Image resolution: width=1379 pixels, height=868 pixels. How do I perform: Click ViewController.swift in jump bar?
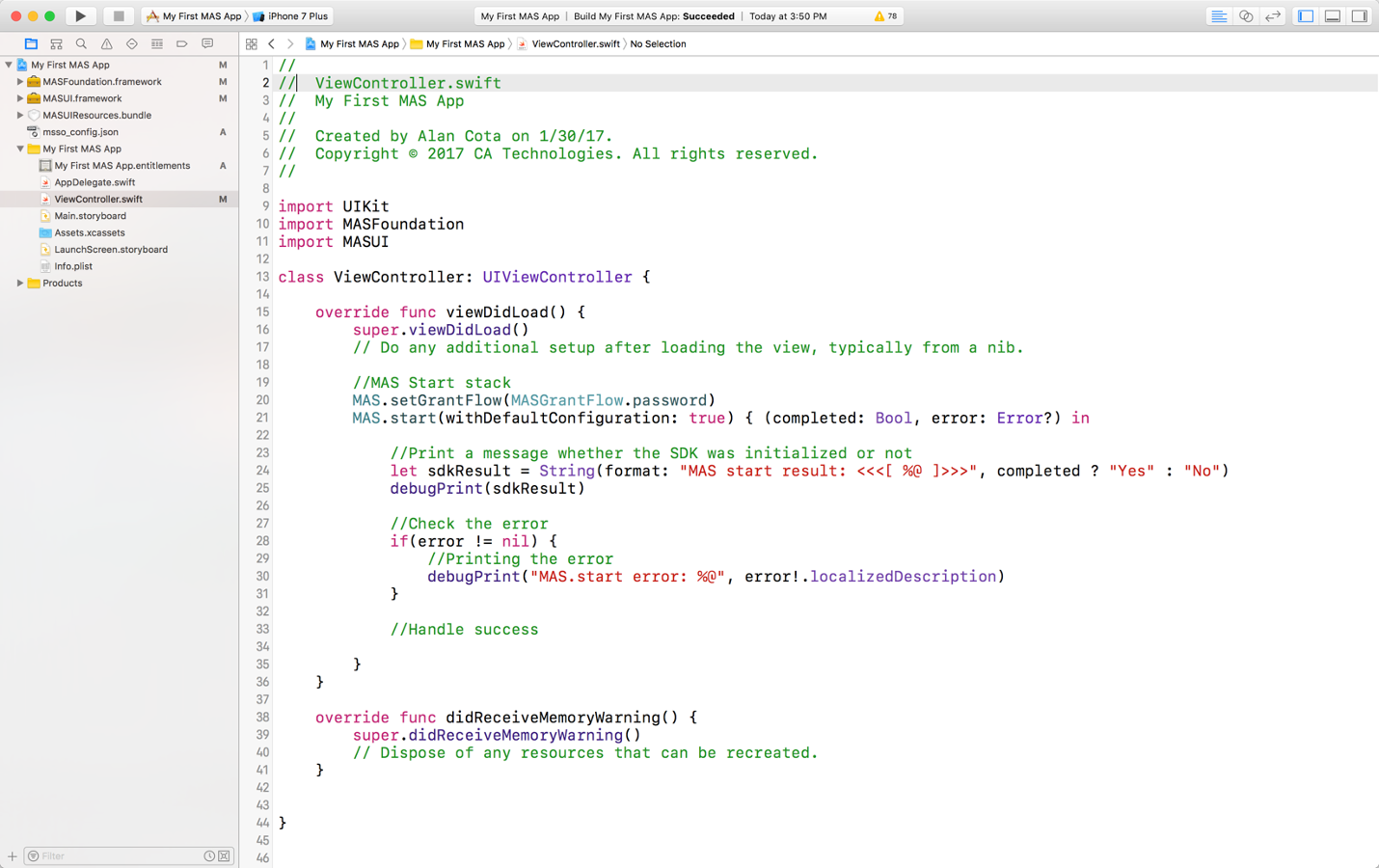(x=568, y=44)
